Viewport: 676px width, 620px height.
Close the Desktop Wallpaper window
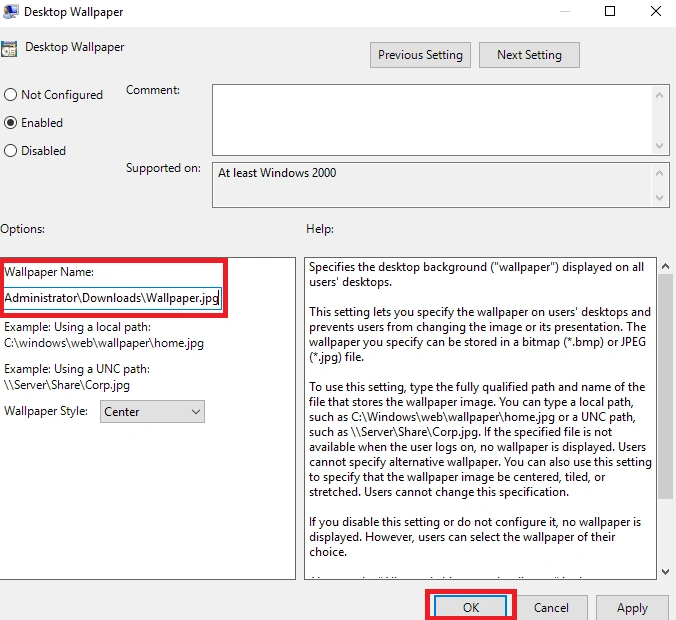656,11
